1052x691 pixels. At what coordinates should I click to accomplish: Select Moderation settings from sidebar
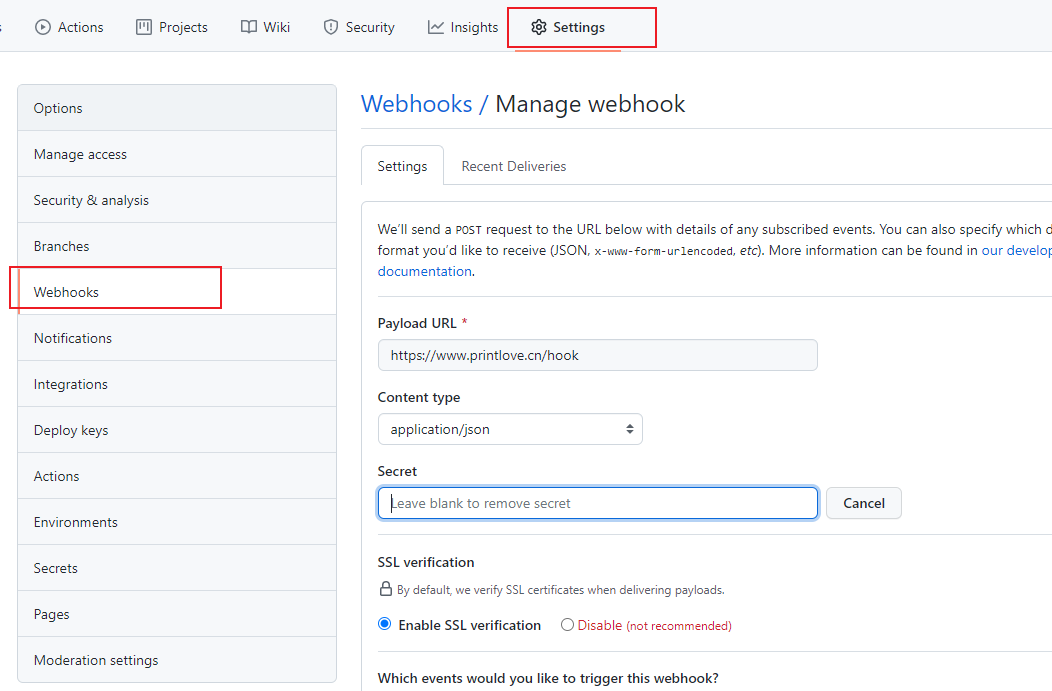click(x=96, y=660)
